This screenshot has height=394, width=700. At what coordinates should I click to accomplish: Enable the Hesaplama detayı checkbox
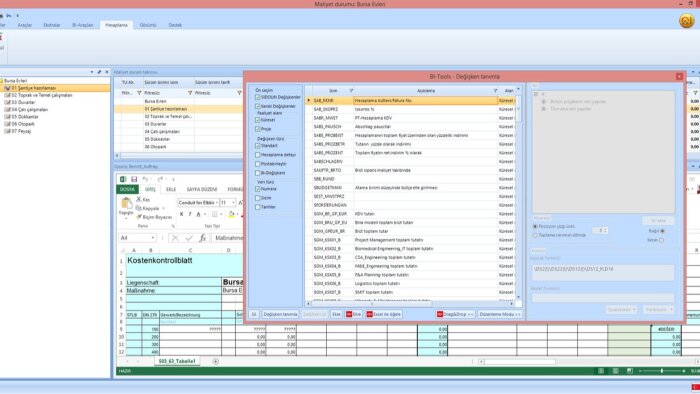coord(258,155)
